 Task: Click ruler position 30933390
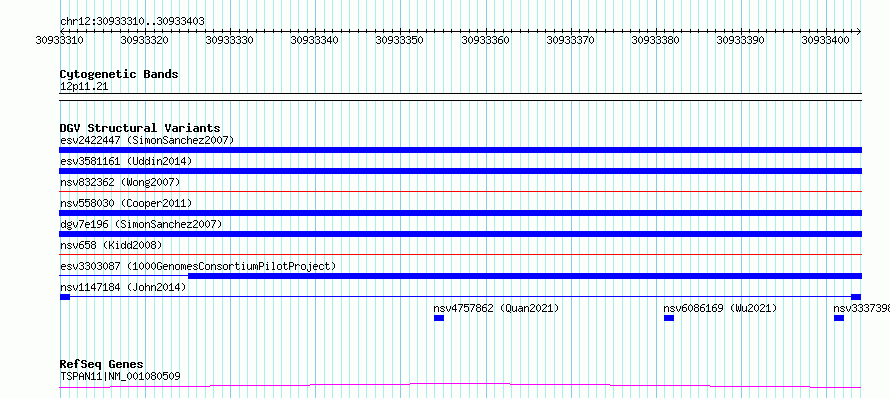point(741,40)
